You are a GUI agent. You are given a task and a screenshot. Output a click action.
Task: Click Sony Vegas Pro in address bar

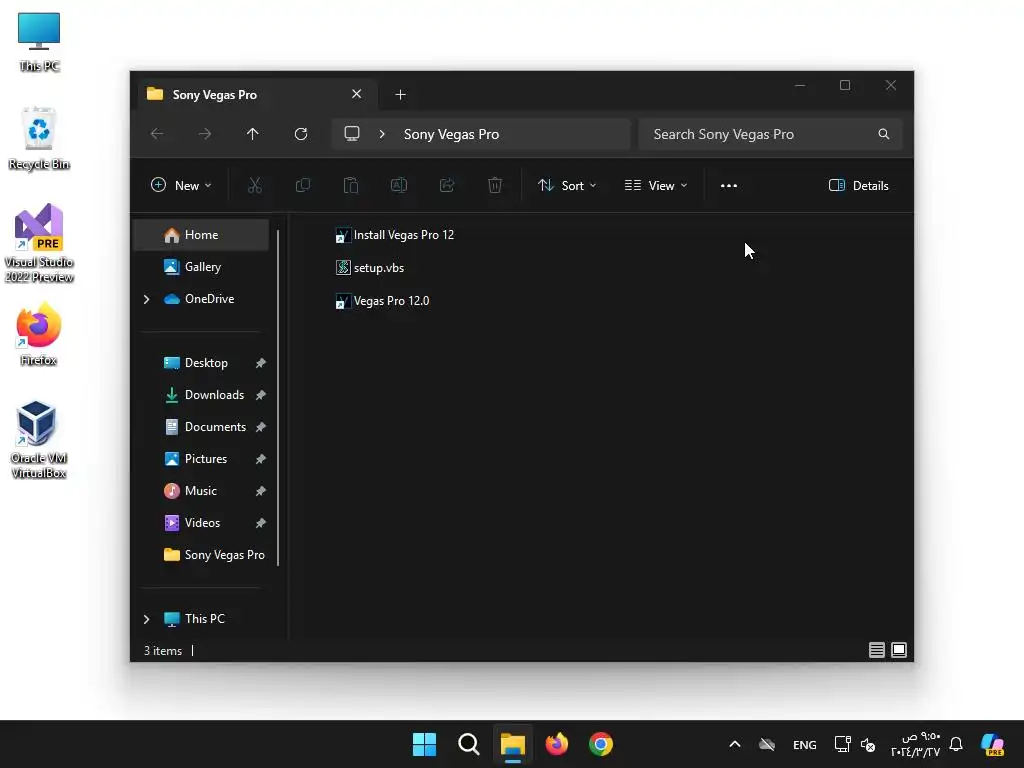[451, 134]
